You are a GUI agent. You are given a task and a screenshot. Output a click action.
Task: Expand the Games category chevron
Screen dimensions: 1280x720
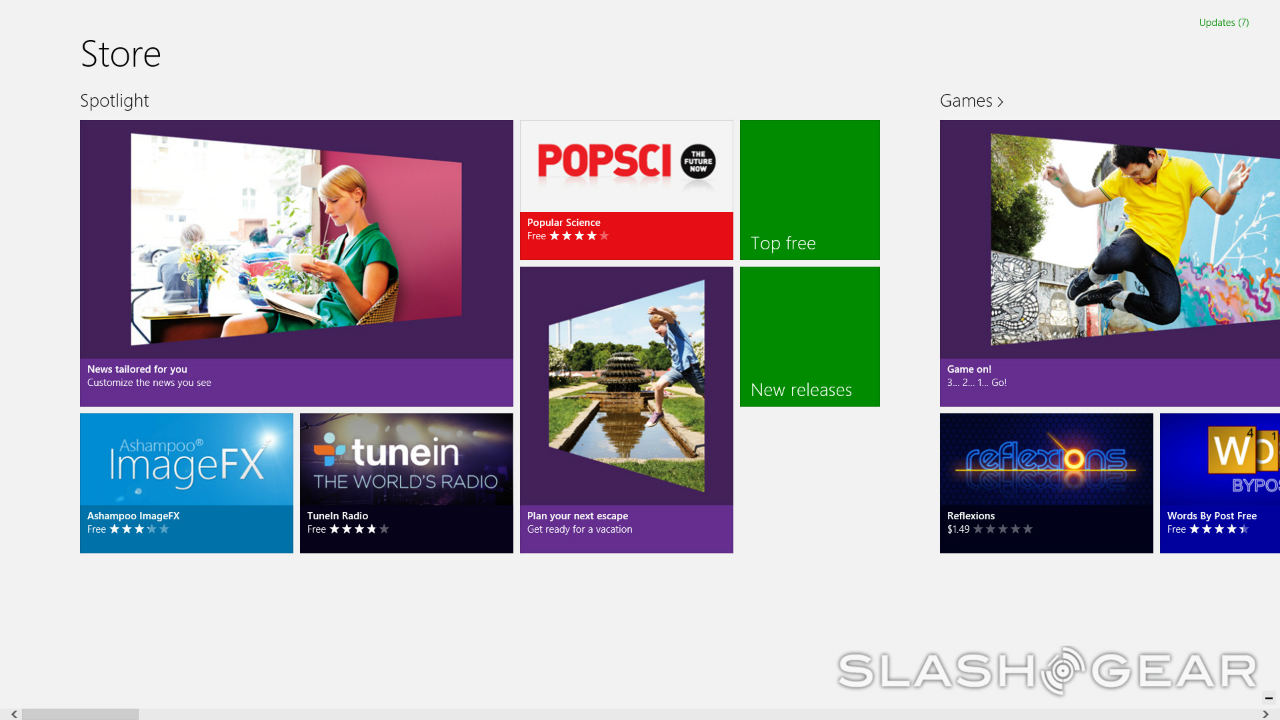click(1000, 101)
